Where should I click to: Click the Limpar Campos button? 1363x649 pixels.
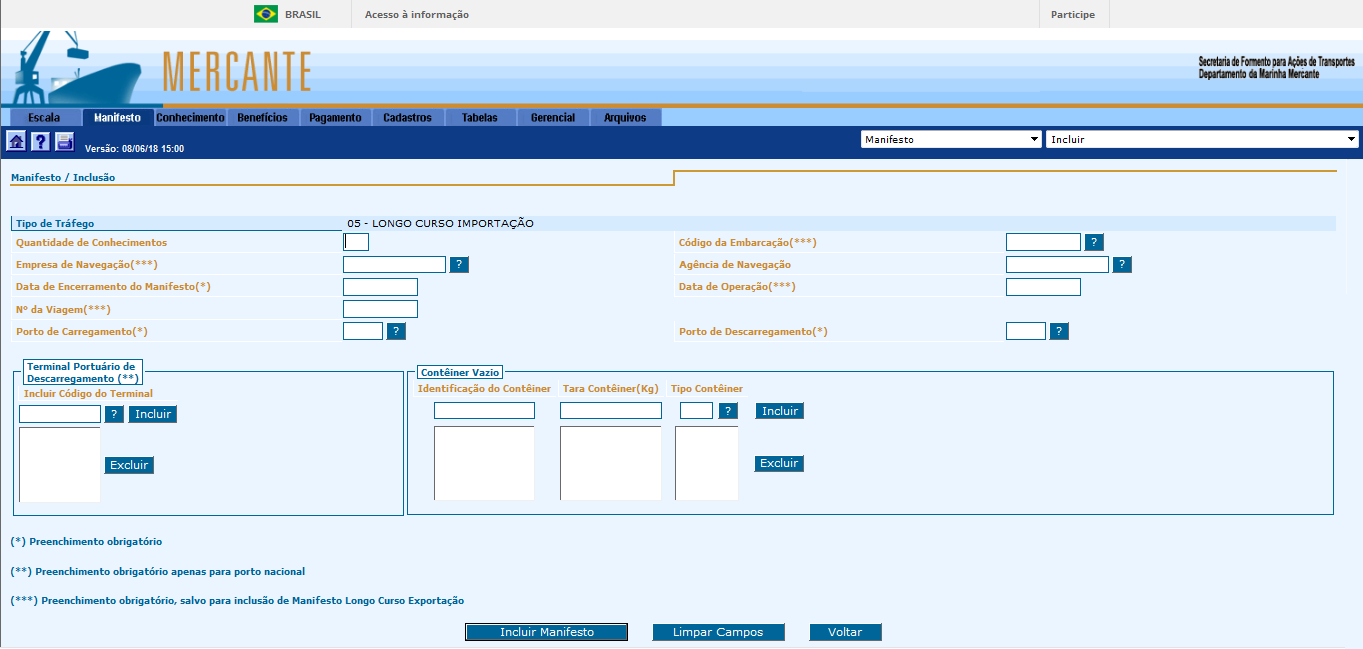click(718, 632)
